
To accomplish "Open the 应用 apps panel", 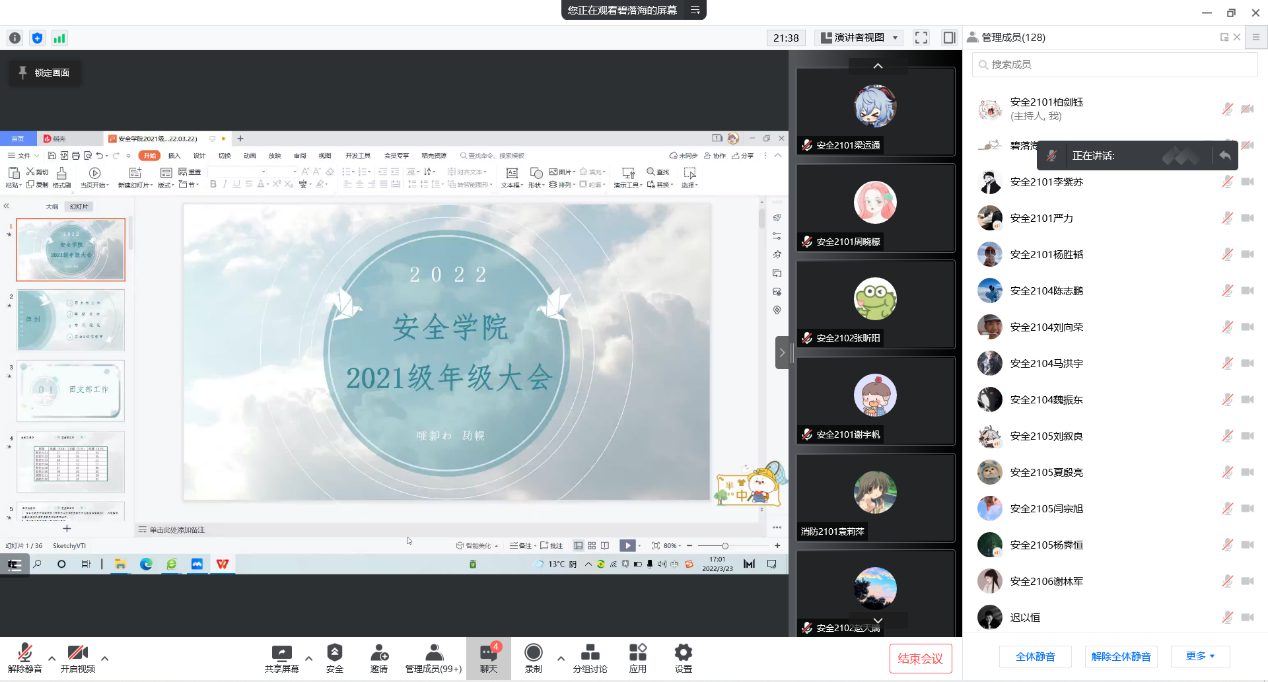I will [638, 653].
